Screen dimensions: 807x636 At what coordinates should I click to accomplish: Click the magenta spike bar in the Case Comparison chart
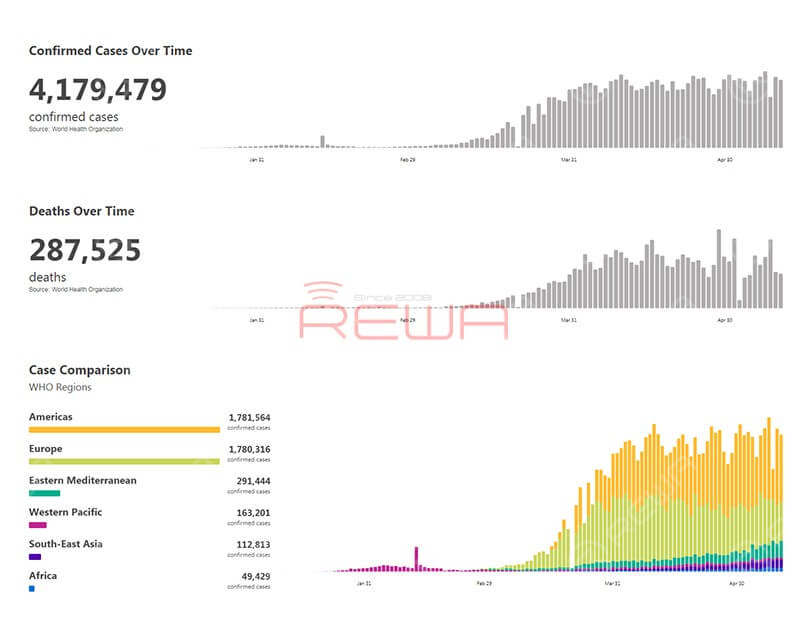point(416,559)
